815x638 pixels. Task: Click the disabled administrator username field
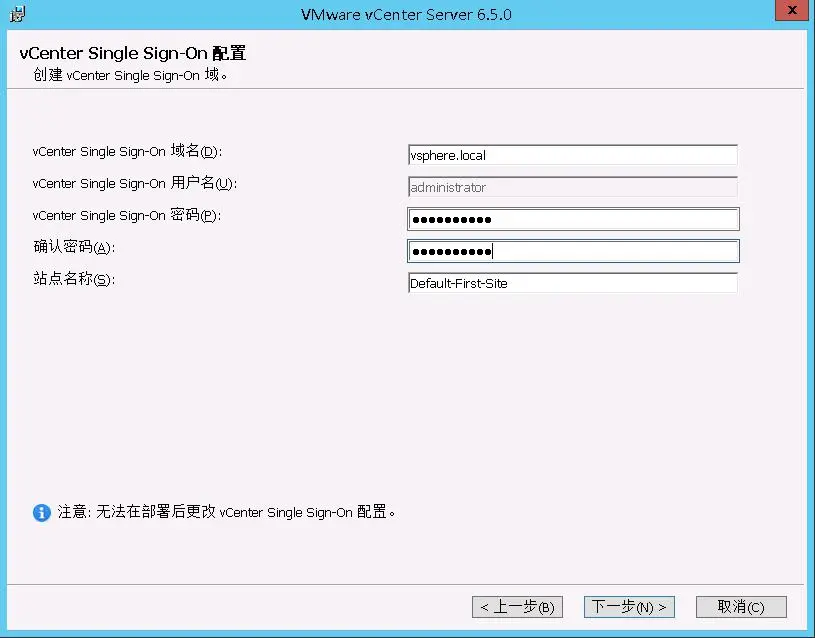tap(572, 187)
